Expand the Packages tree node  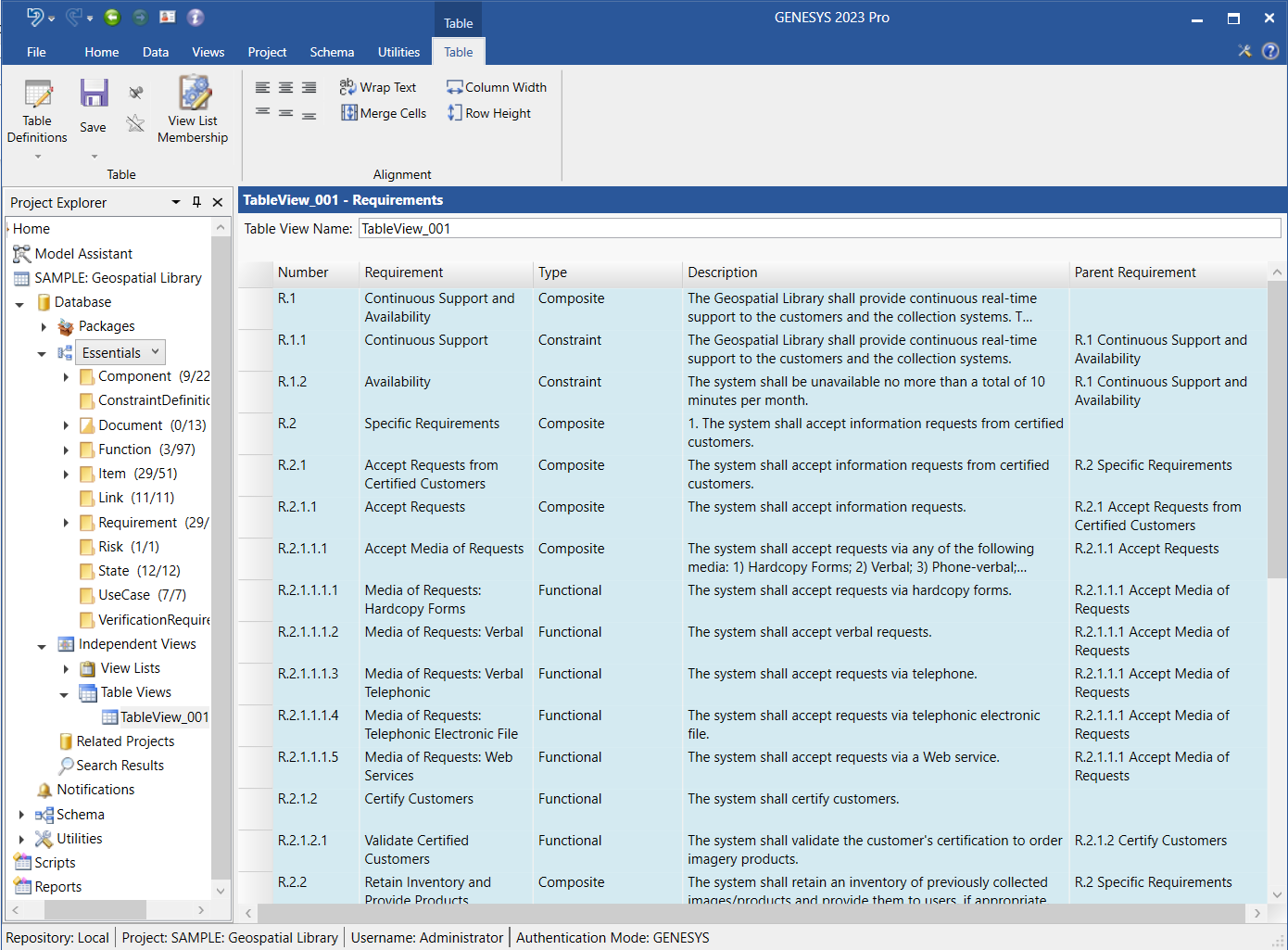pyautogui.click(x=44, y=326)
